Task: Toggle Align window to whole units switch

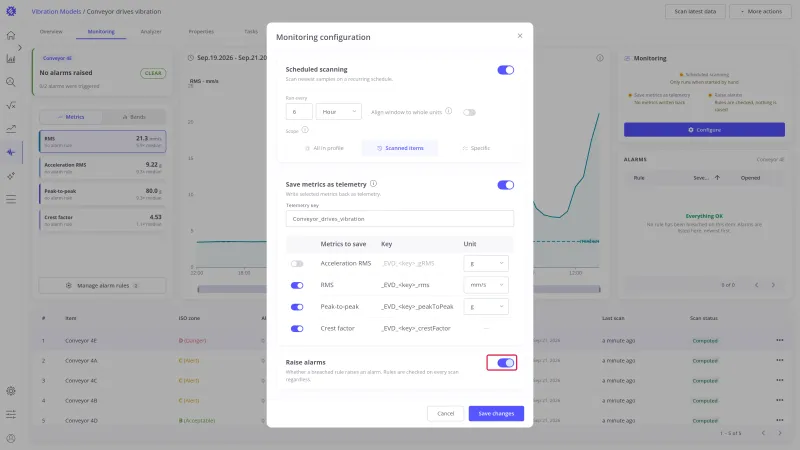Action: point(469,112)
